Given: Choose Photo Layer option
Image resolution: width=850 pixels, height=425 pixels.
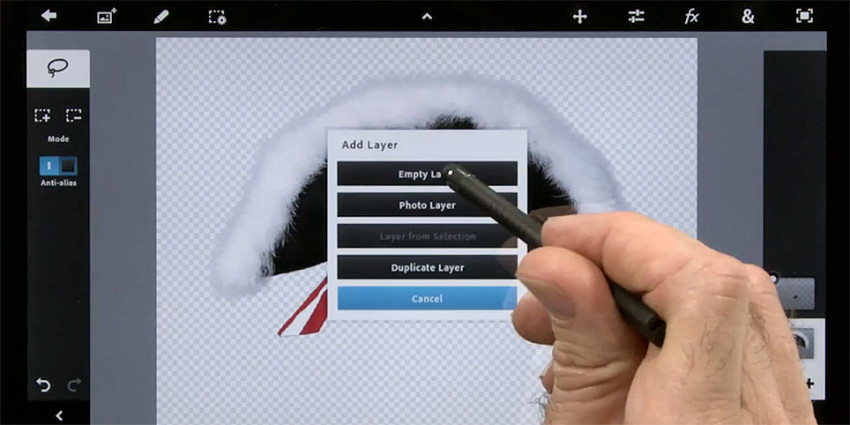Looking at the screenshot, I should pos(427,205).
